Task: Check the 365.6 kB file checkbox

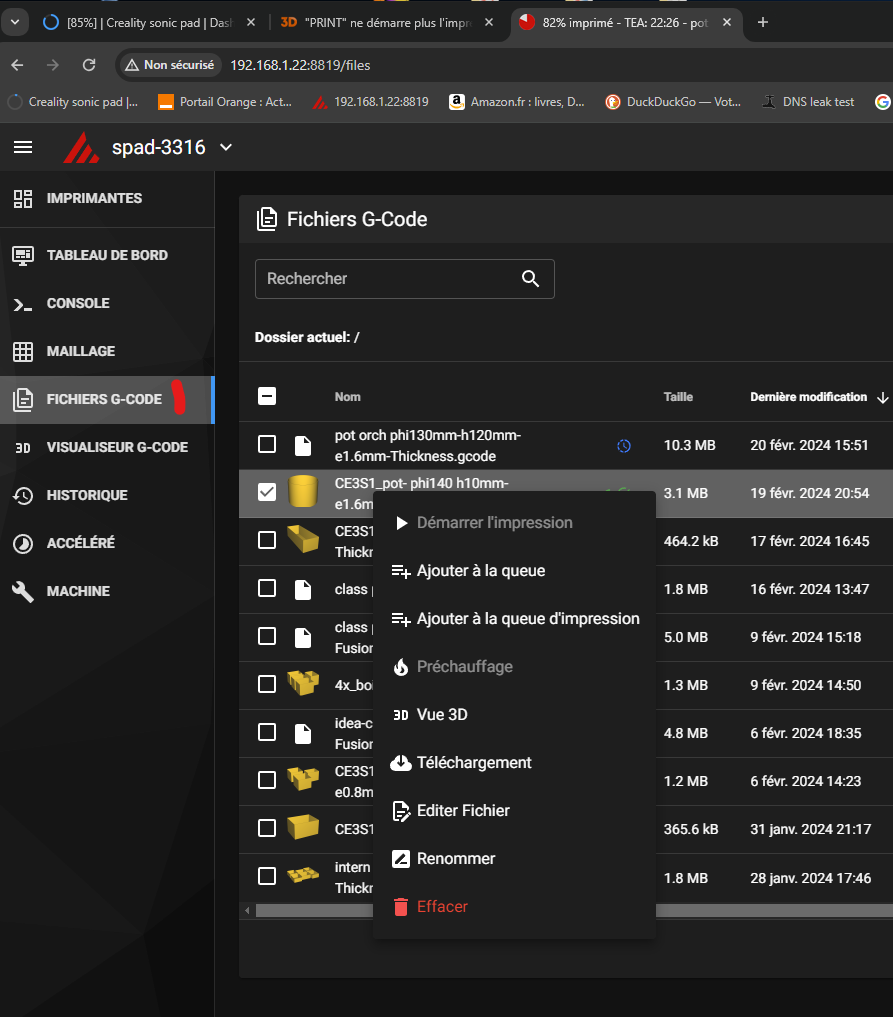Action: 267,828
